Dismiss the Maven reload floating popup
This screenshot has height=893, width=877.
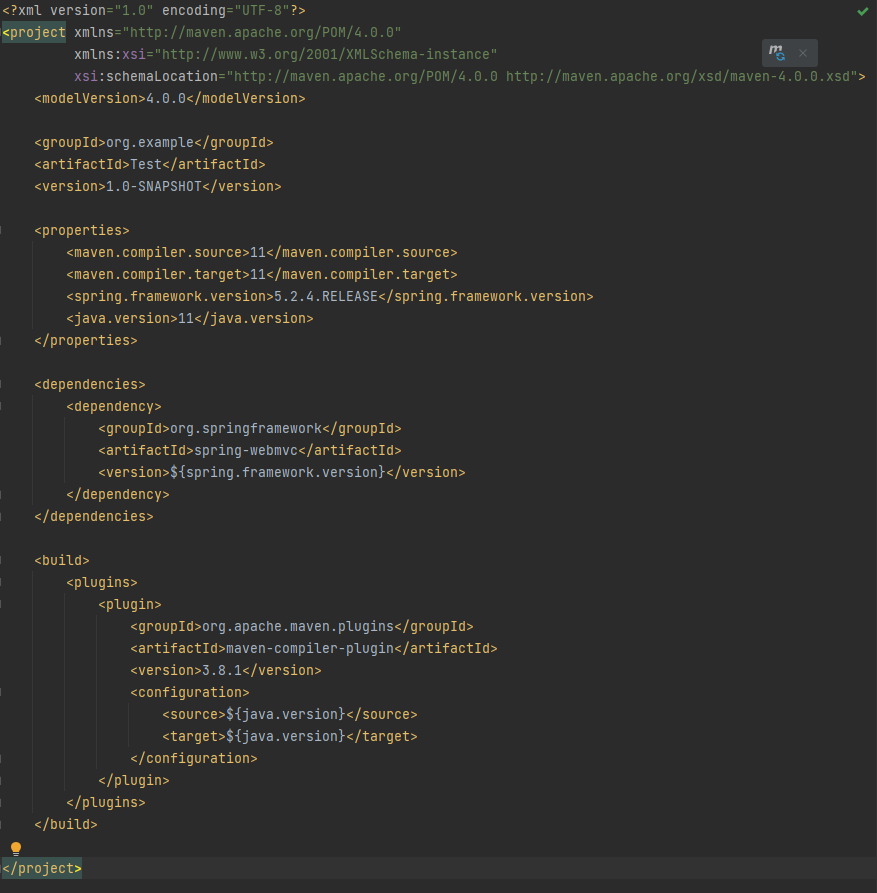803,53
